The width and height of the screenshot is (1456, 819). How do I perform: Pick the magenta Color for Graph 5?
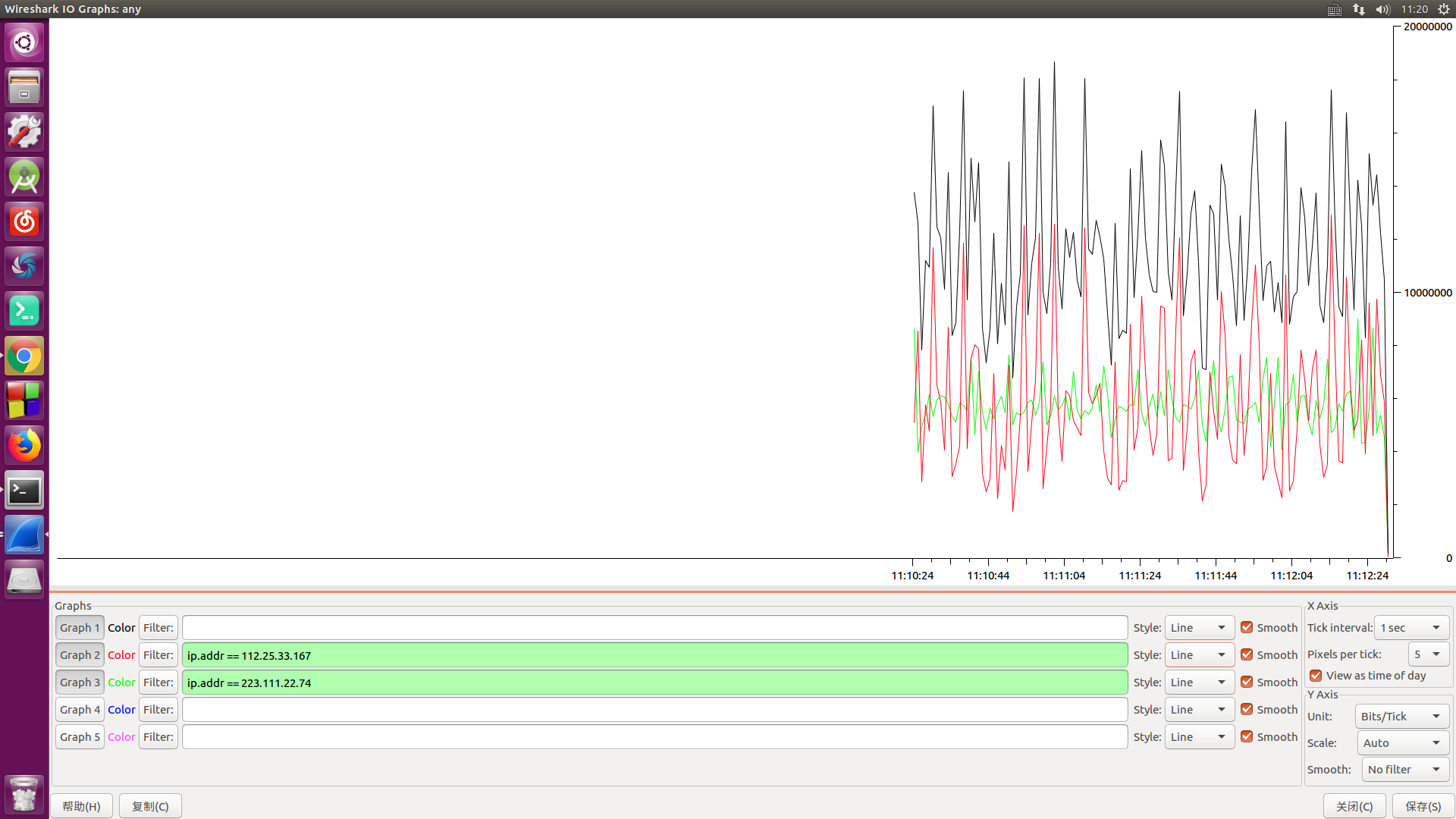pyautogui.click(x=121, y=737)
